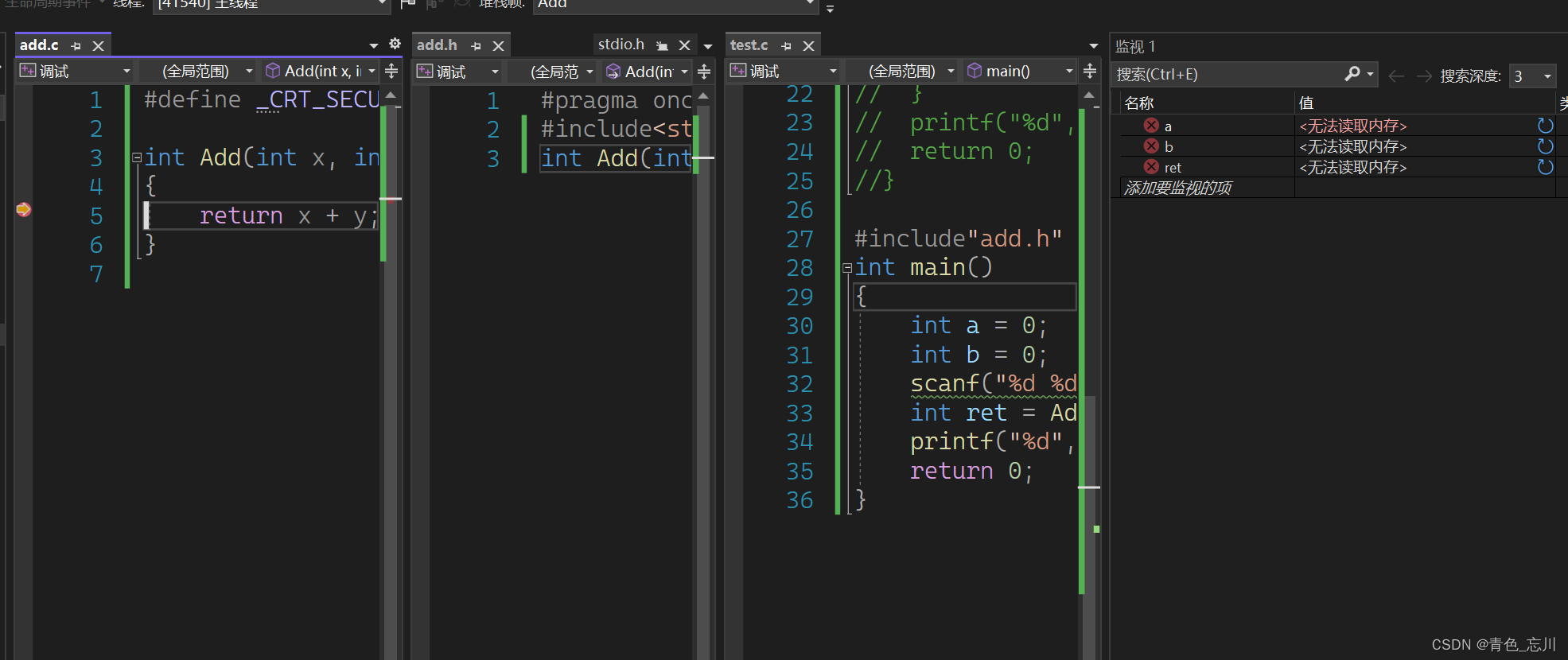Image resolution: width=1568 pixels, height=660 pixels.
Task: Open the test.c main() member dropdown
Action: [x=1020, y=72]
